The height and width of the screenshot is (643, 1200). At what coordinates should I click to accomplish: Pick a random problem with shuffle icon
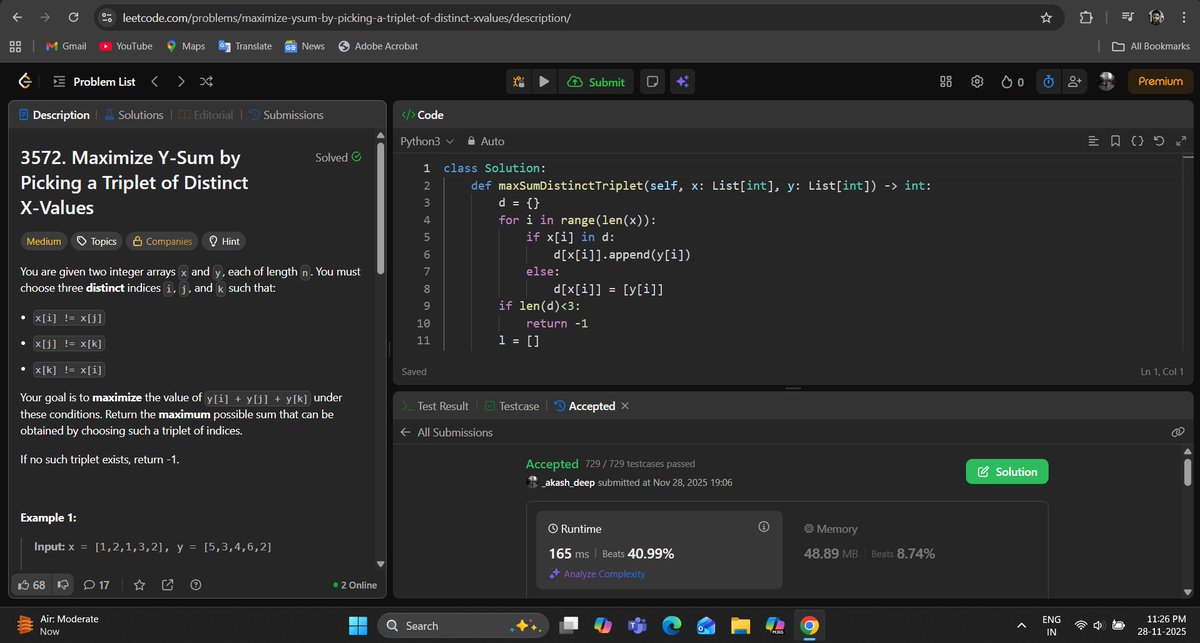tap(206, 82)
